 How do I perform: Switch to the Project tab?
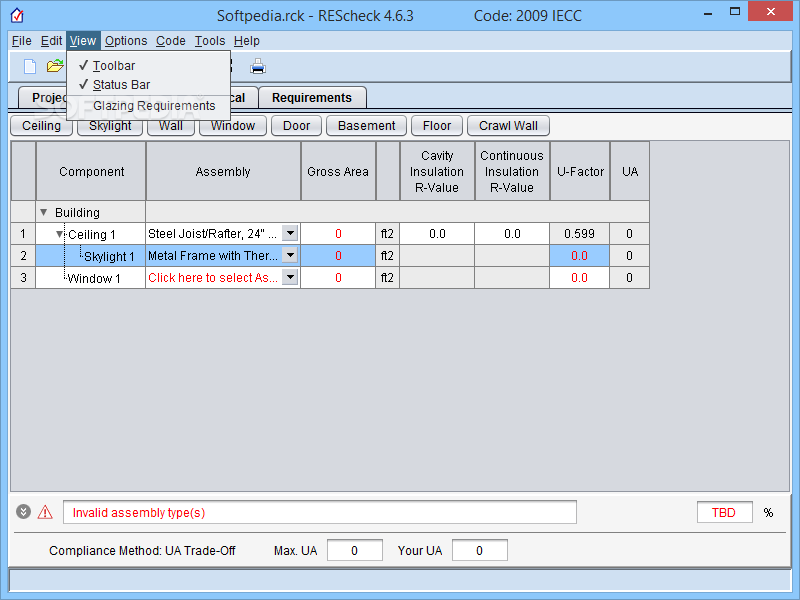[x=42, y=97]
